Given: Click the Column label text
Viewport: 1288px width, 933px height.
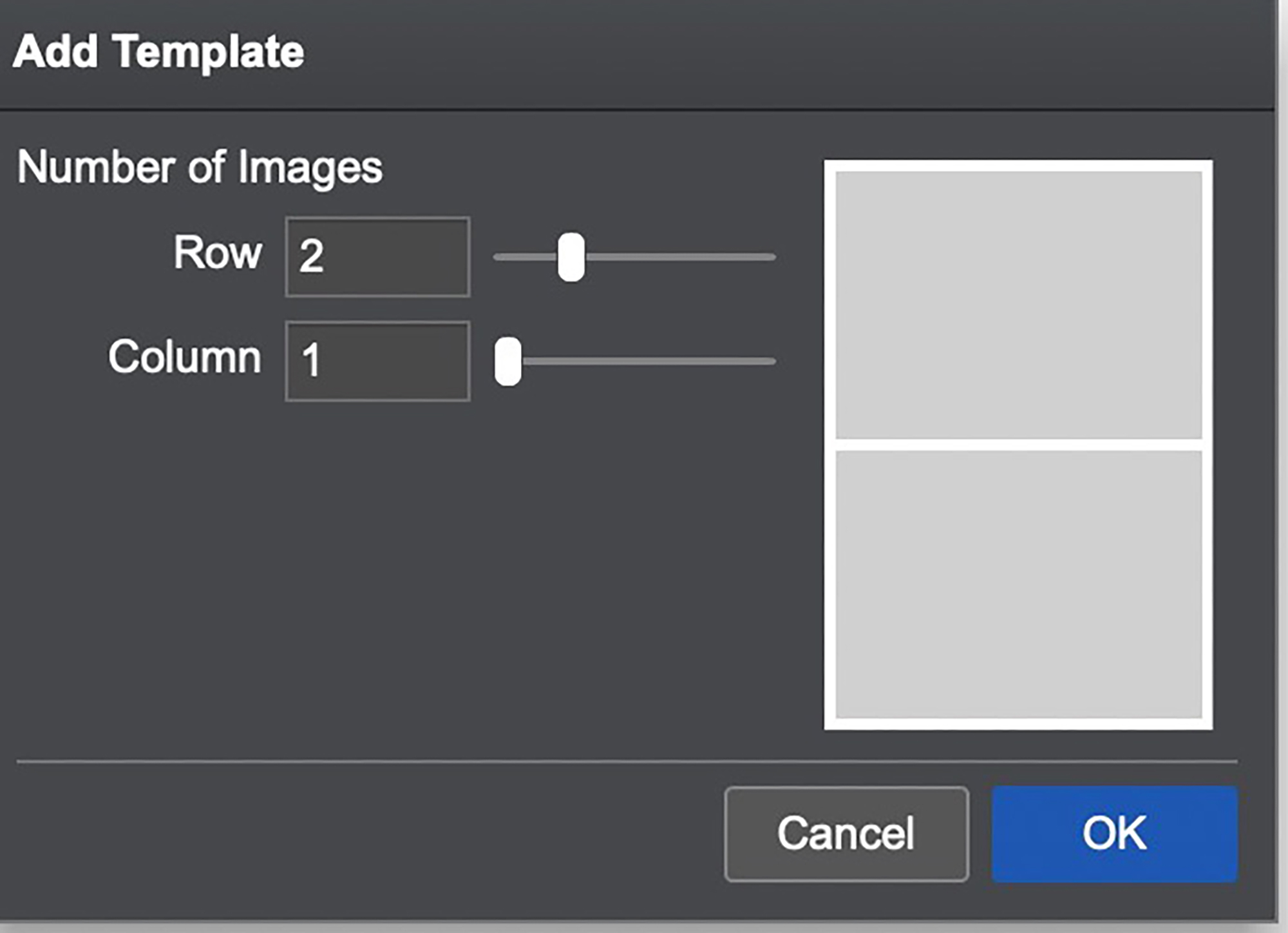Looking at the screenshot, I should pos(185,356).
